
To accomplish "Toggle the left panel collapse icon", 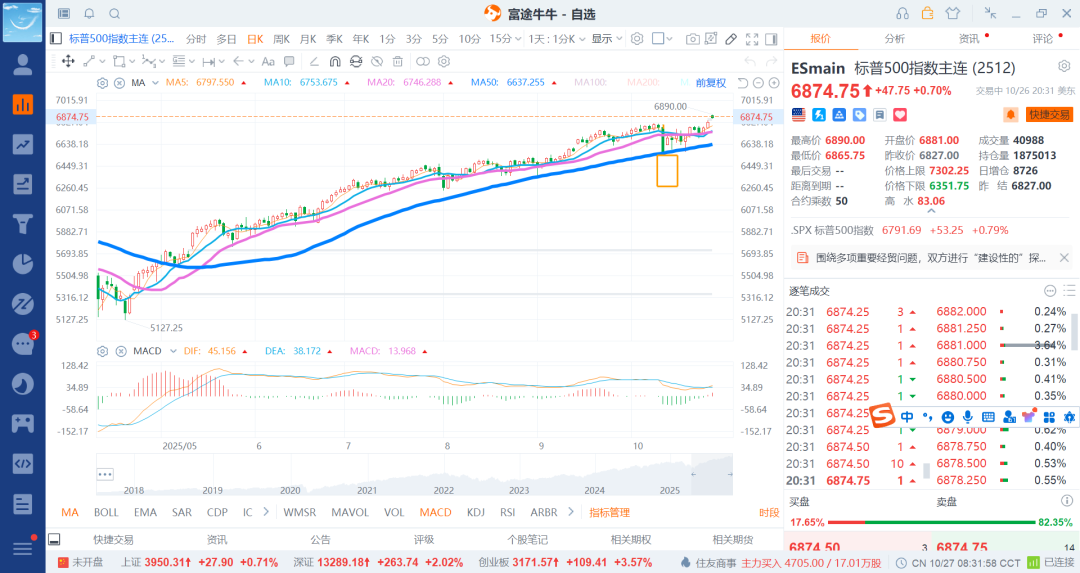I will pos(56,39).
